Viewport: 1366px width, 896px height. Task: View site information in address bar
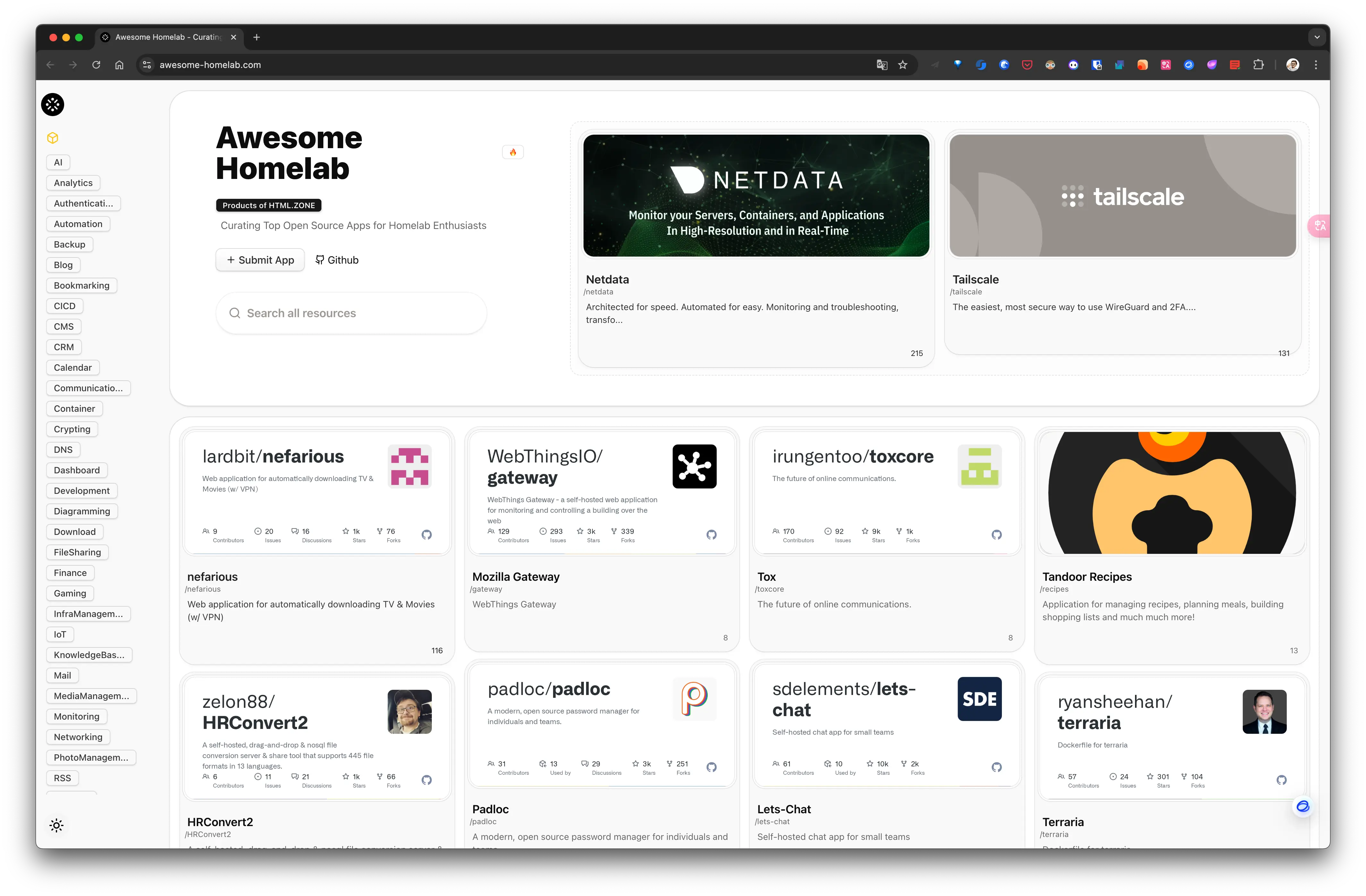pyautogui.click(x=147, y=65)
